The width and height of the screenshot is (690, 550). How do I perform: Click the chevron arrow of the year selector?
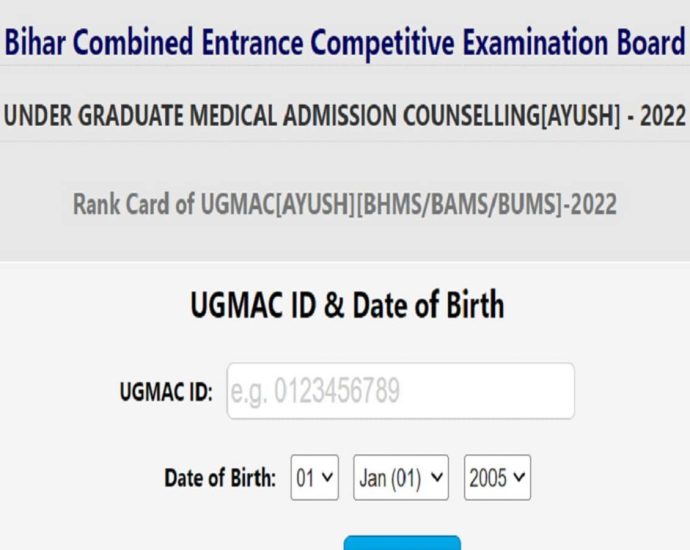tap(519, 478)
